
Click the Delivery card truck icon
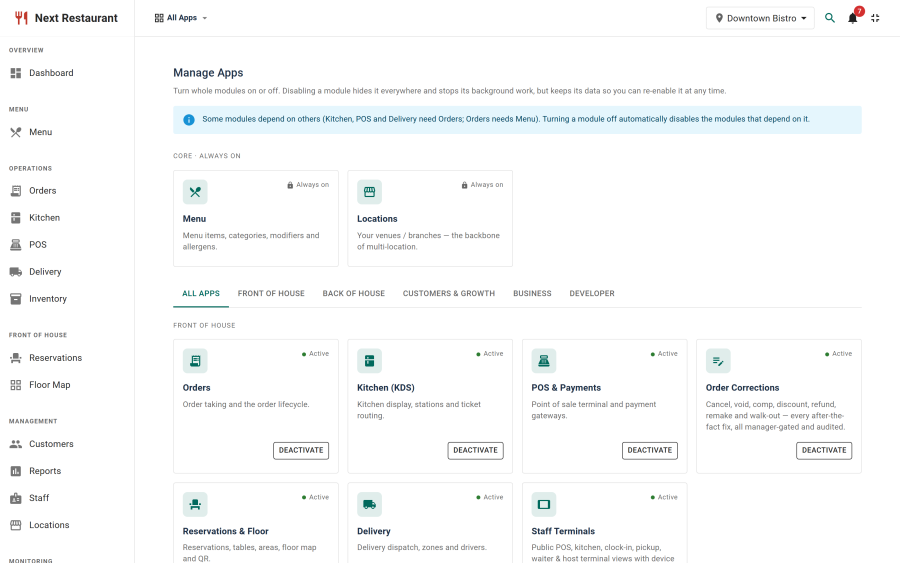click(x=370, y=504)
